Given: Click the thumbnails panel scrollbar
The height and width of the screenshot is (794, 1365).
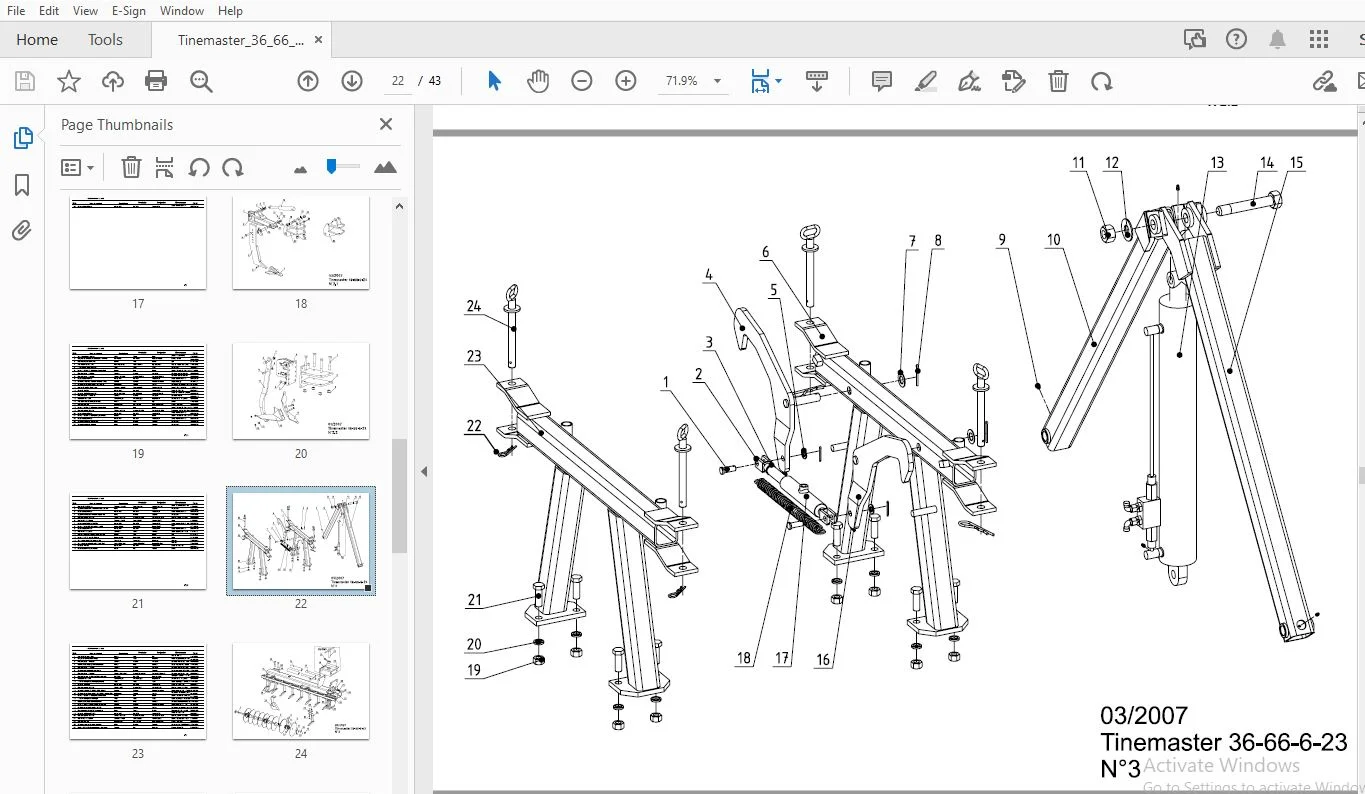Looking at the screenshot, I should click(399, 496).
